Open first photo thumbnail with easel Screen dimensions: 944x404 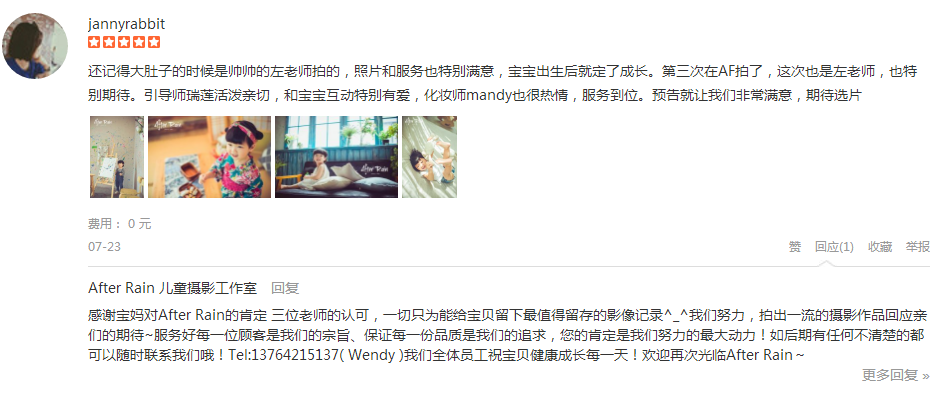[117, 157]
